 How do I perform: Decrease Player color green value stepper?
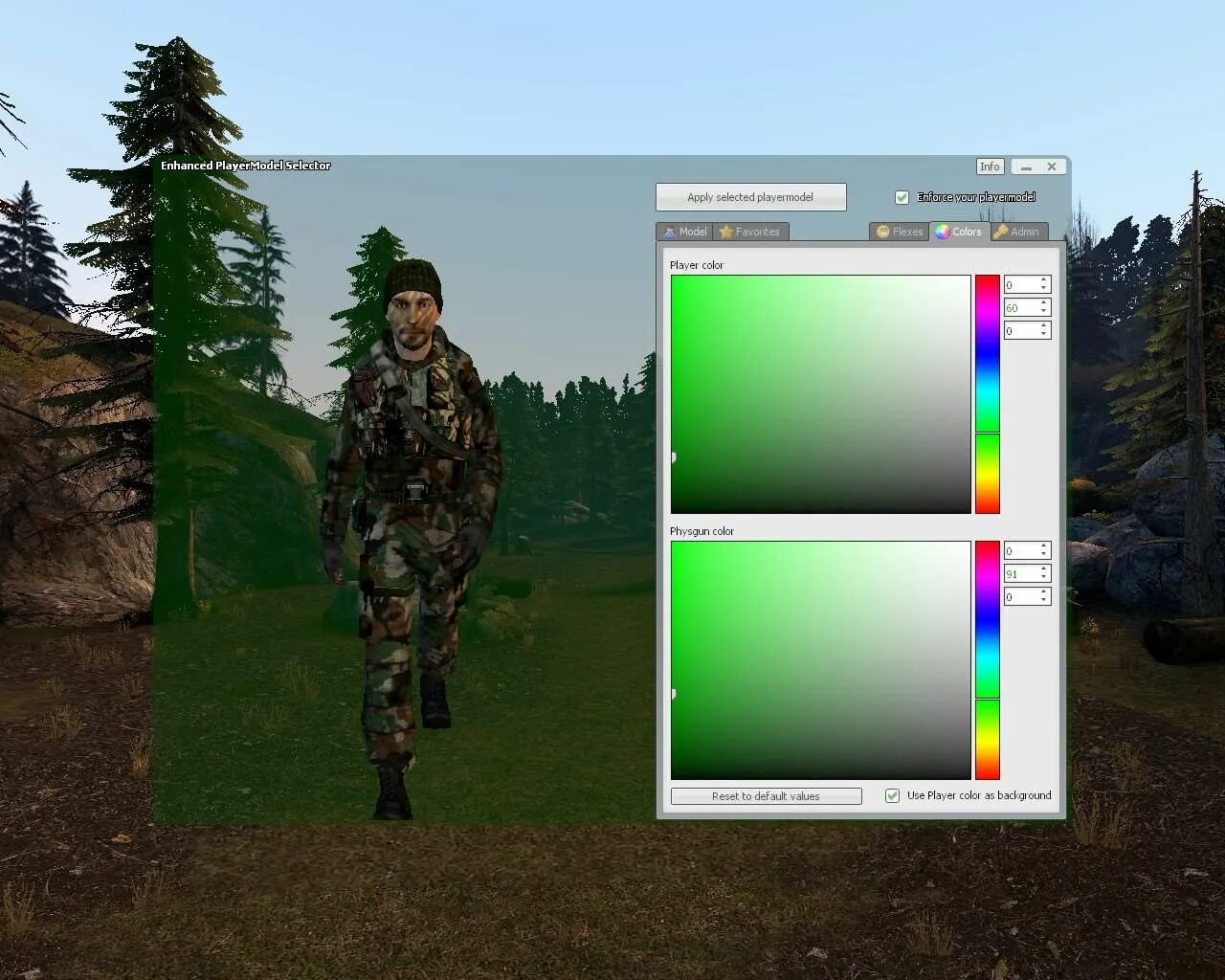coord(1044,311)
